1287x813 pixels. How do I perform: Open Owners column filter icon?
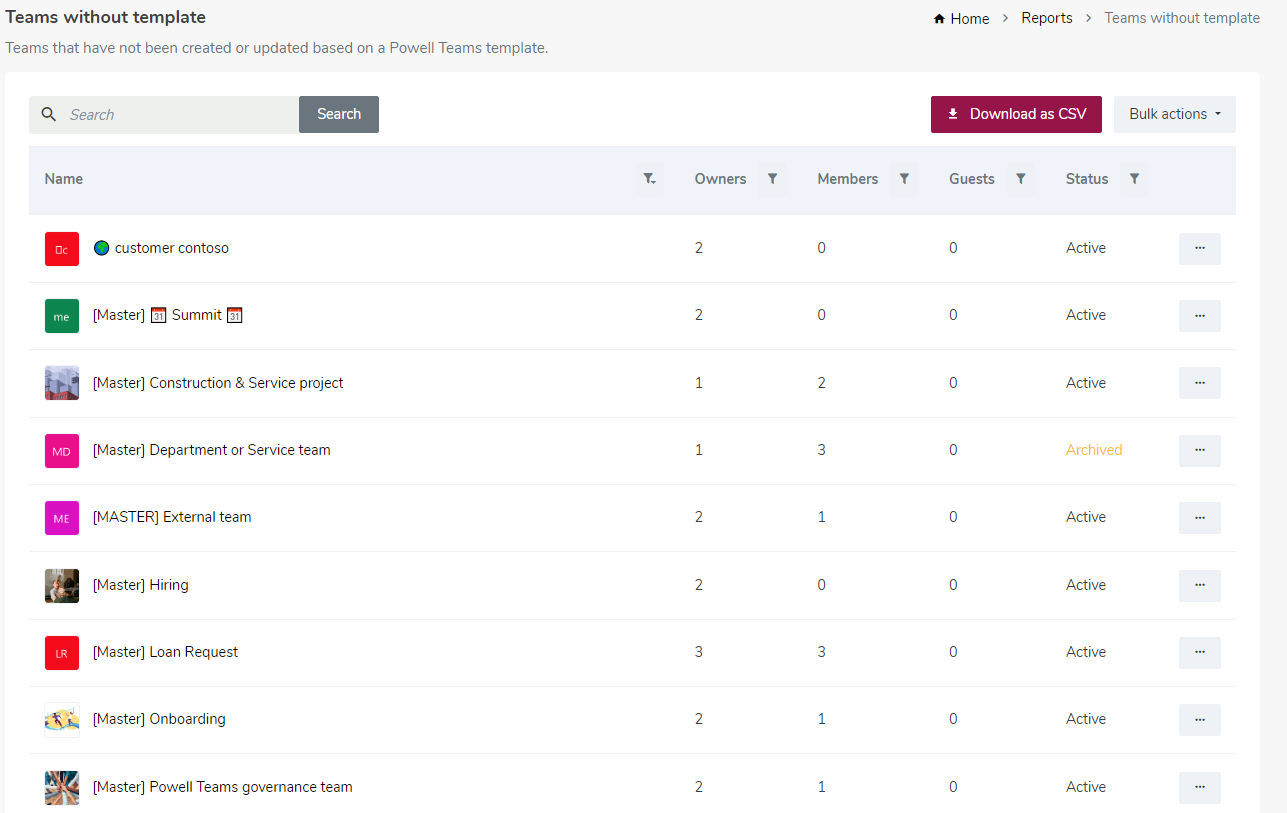tap(772, 179)
